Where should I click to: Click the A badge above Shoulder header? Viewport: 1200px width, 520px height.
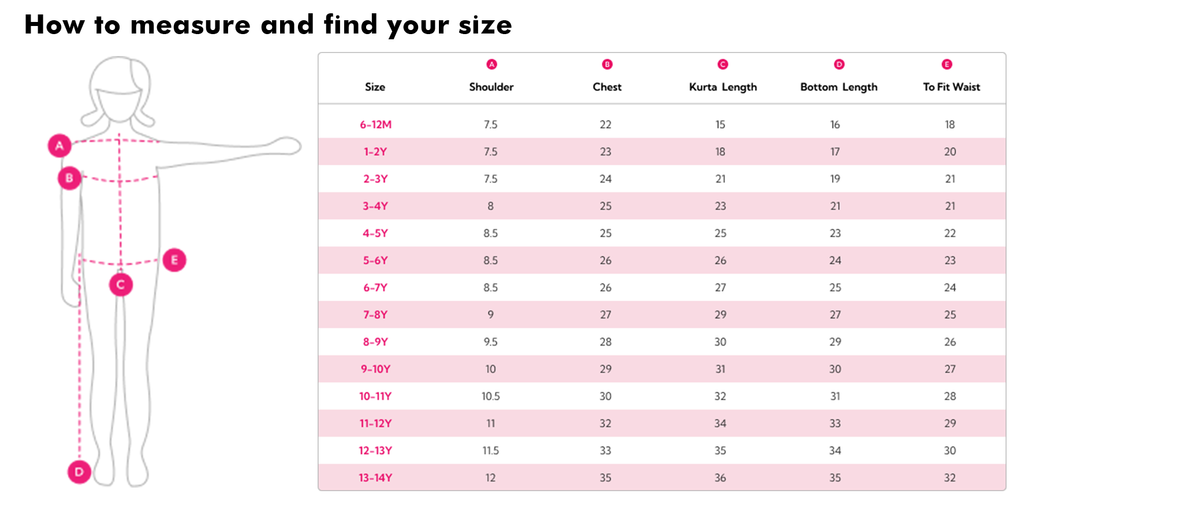[491, 64]
